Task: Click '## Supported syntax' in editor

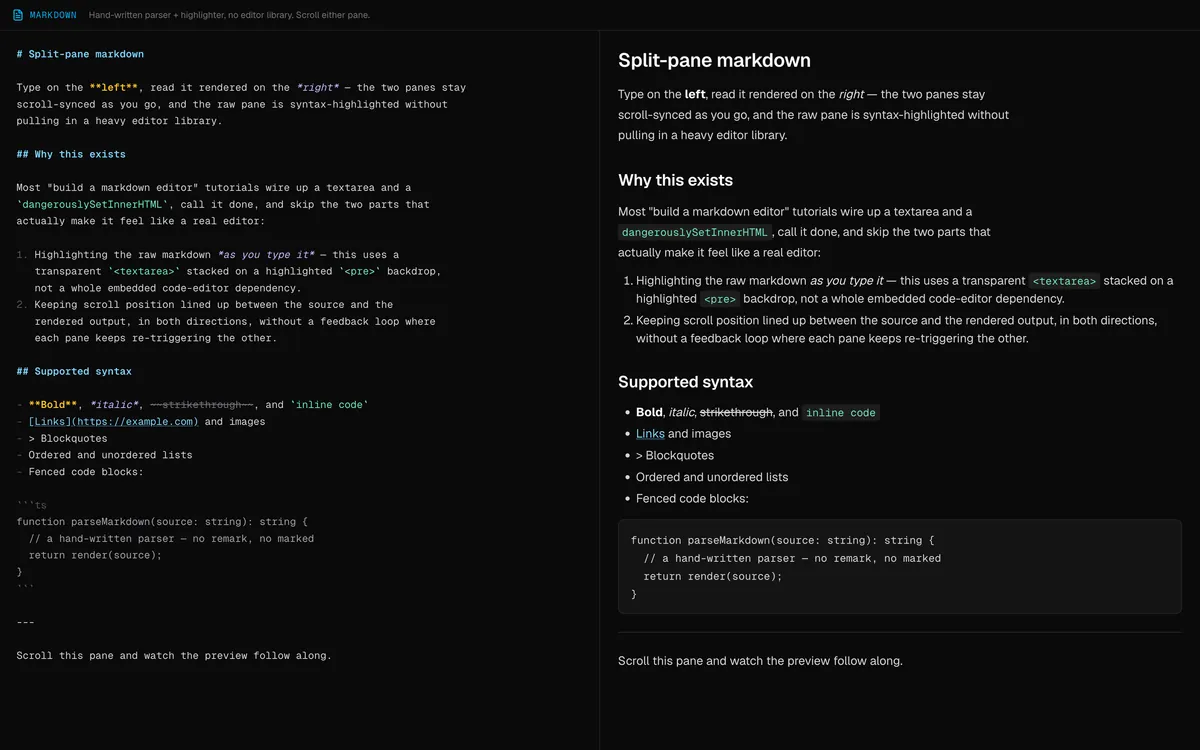Action: coord(74,371)
